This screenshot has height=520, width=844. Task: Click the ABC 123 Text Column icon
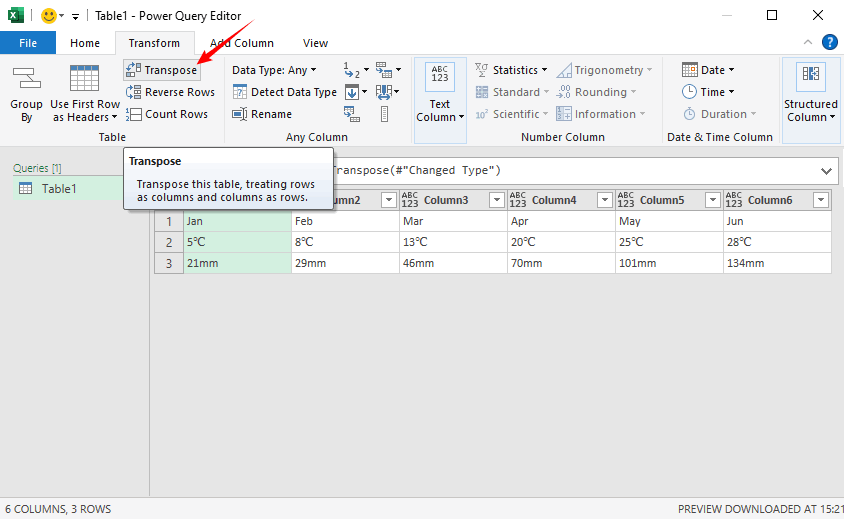[440, 77]
